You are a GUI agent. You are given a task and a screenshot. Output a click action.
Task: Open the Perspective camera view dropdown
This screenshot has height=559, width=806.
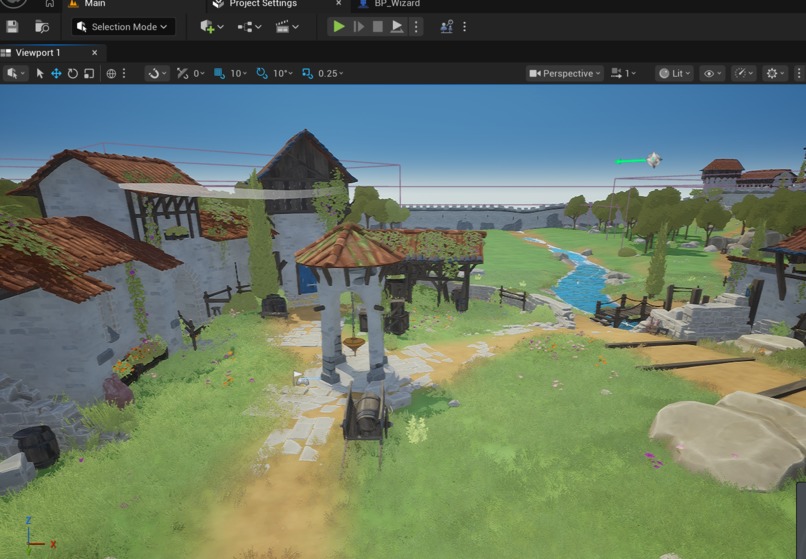tap(564, 74)
